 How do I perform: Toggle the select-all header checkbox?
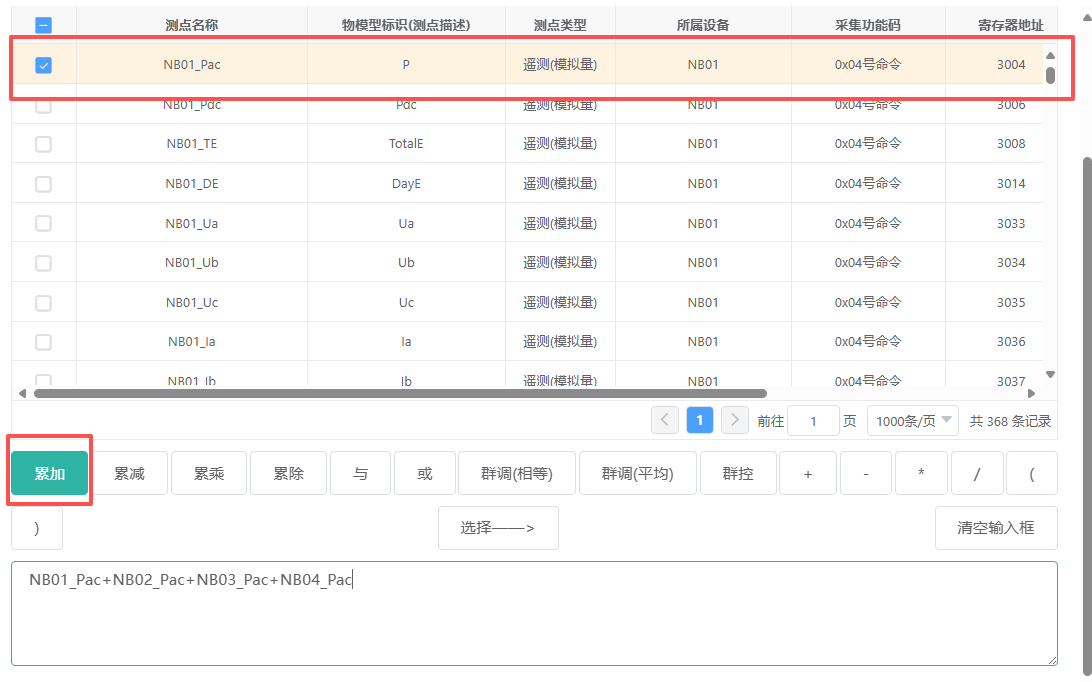click(43, 25)
